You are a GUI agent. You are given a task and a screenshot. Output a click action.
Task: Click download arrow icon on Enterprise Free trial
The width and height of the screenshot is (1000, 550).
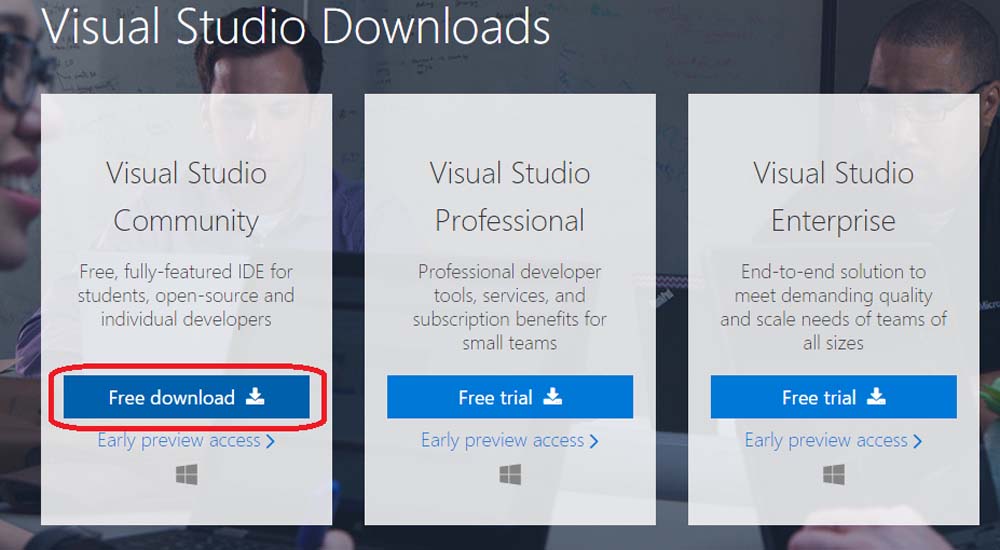point(876,396)
